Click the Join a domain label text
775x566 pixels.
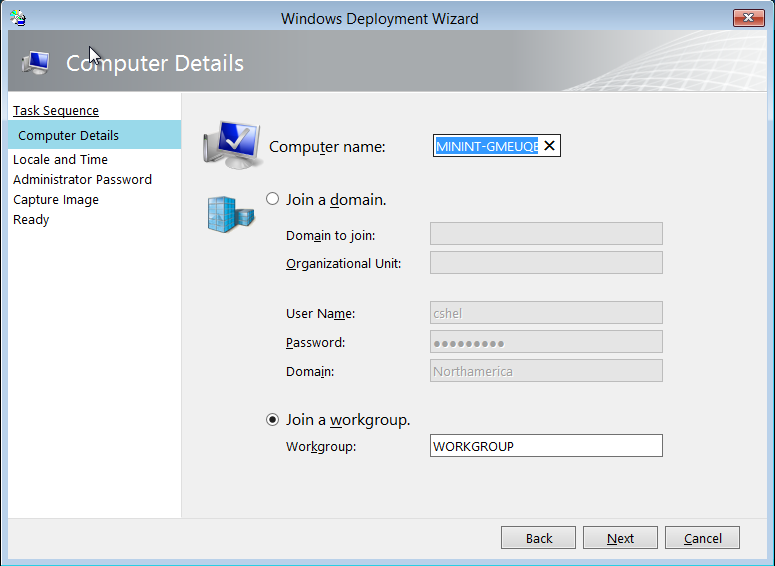(x=336, y=199)
